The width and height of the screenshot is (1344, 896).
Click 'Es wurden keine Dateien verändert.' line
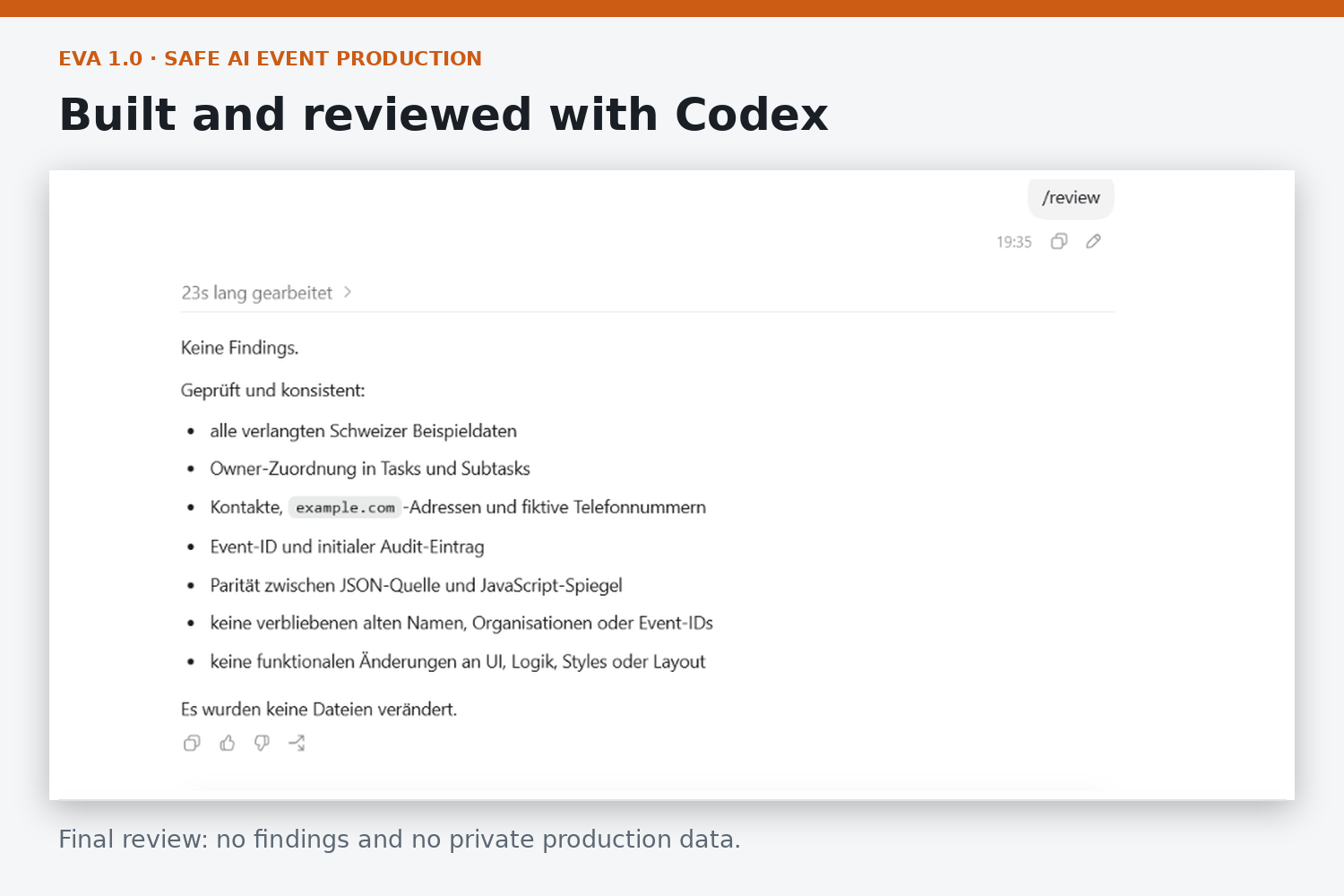tap(319, 709)
